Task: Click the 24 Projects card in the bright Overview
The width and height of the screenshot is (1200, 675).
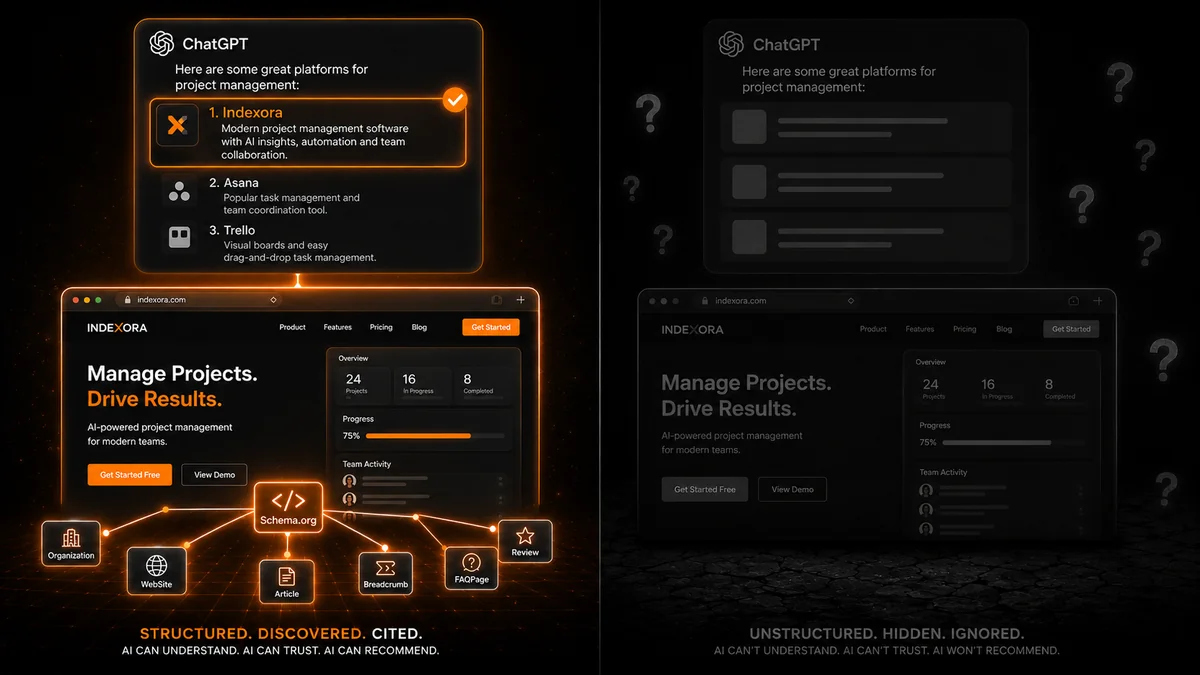Action: (x=362, y=384)
